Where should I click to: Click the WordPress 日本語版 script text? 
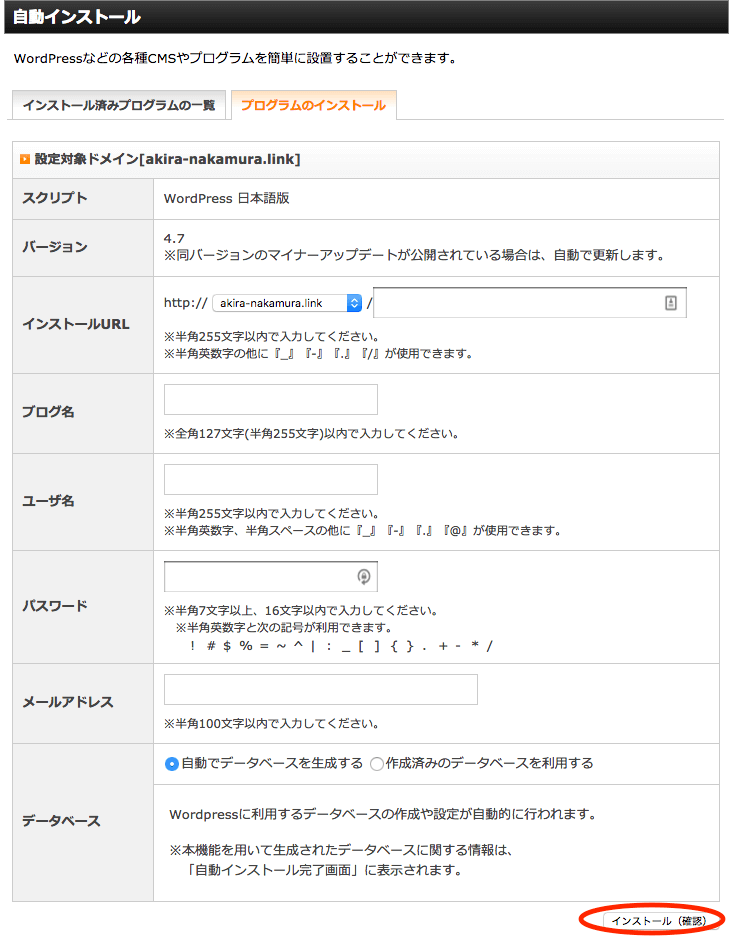click(227, 198)
